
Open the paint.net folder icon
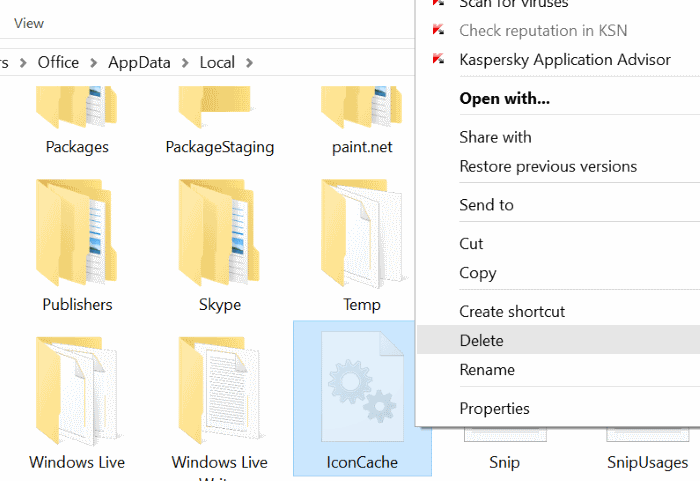(x=361, y=107)
